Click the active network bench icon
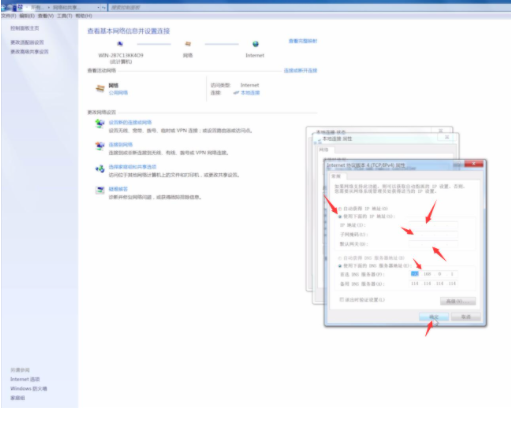The height and width of the screenshot is (422, 511). pyautogui.click(x=100, y=88)
